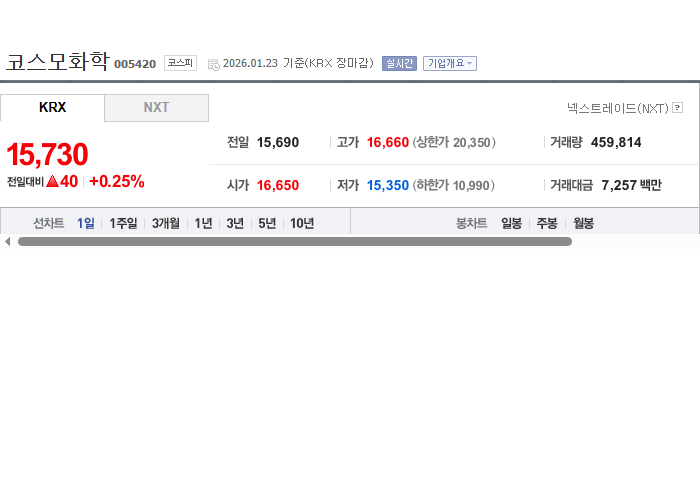The width and height of the screenshot is (700, 490).
Task: Show the 주봉 candle chart
Action: (x=547, y=223)
